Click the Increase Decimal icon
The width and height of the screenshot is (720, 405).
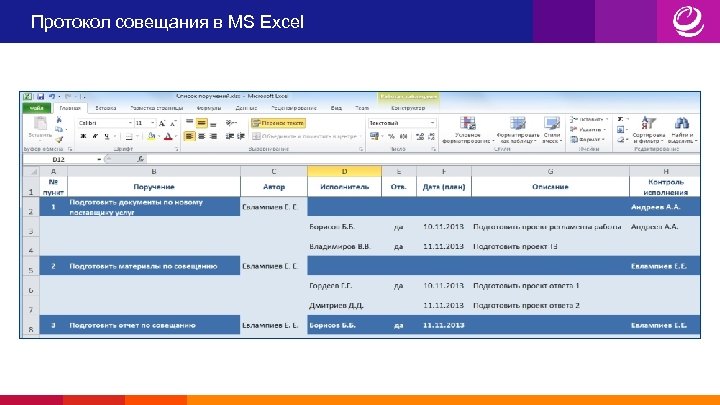(420, 136)
